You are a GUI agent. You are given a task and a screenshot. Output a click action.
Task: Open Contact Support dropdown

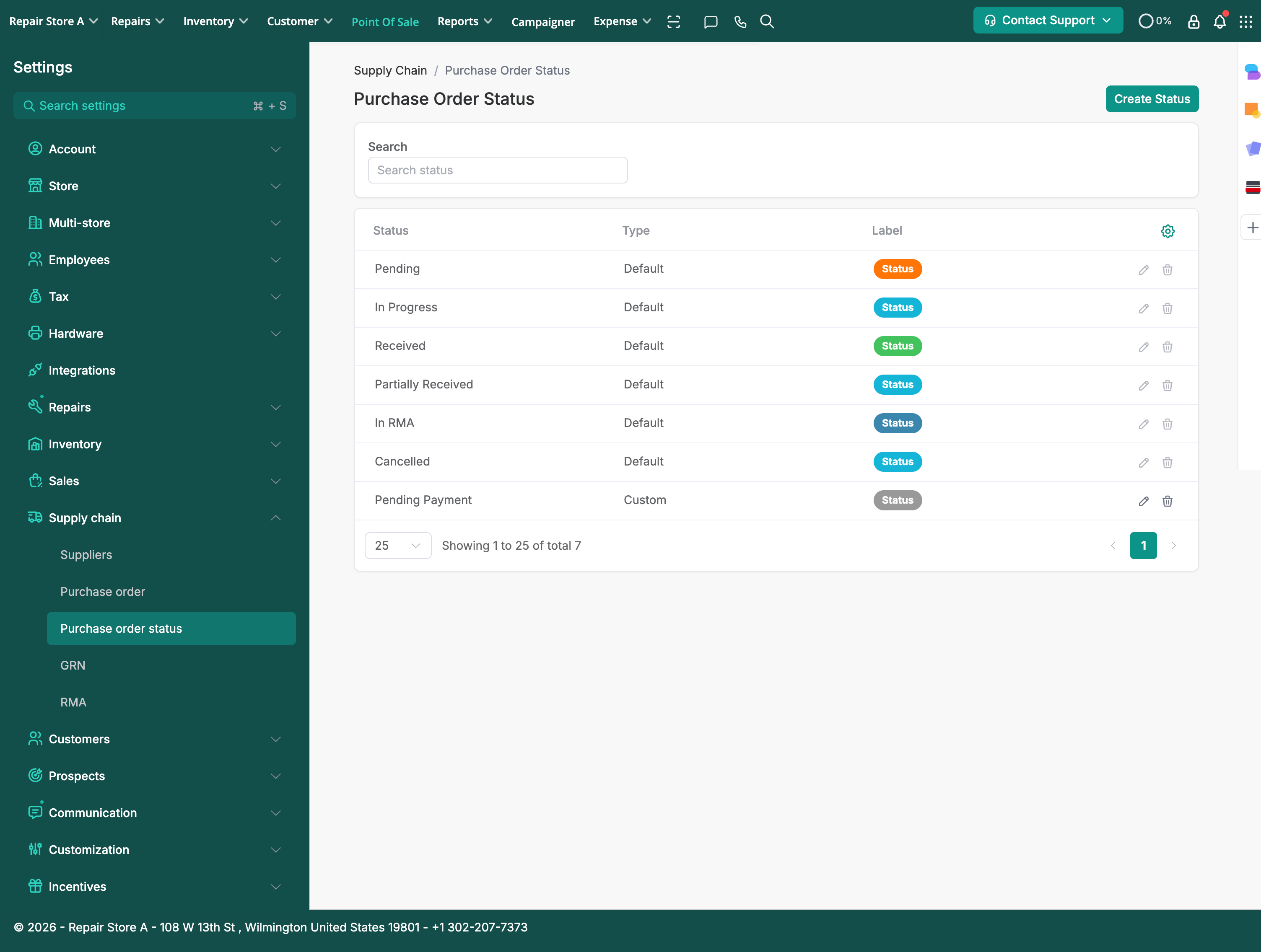pos(1047,21)
